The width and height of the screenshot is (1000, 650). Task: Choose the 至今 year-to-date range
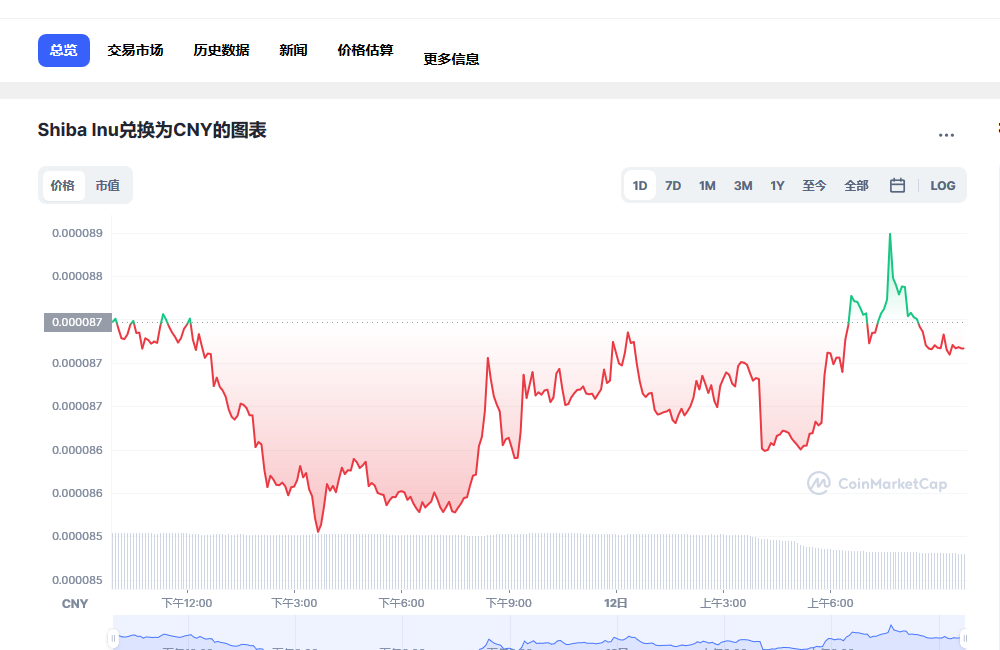tap(814, 186)
